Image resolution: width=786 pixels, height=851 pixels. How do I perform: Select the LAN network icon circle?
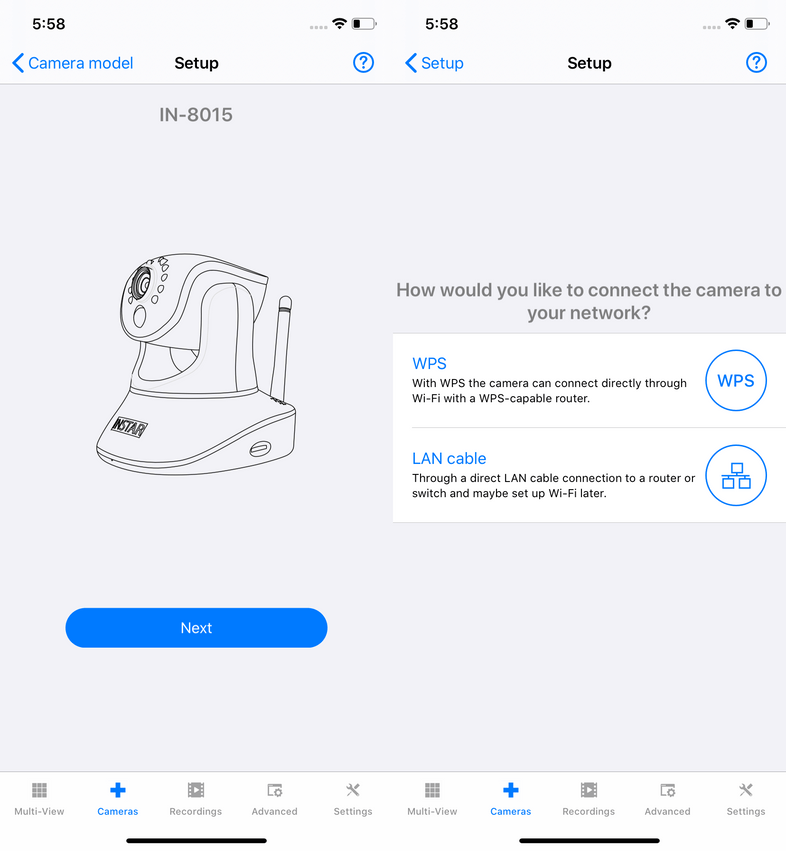click(x=736, y=475)
